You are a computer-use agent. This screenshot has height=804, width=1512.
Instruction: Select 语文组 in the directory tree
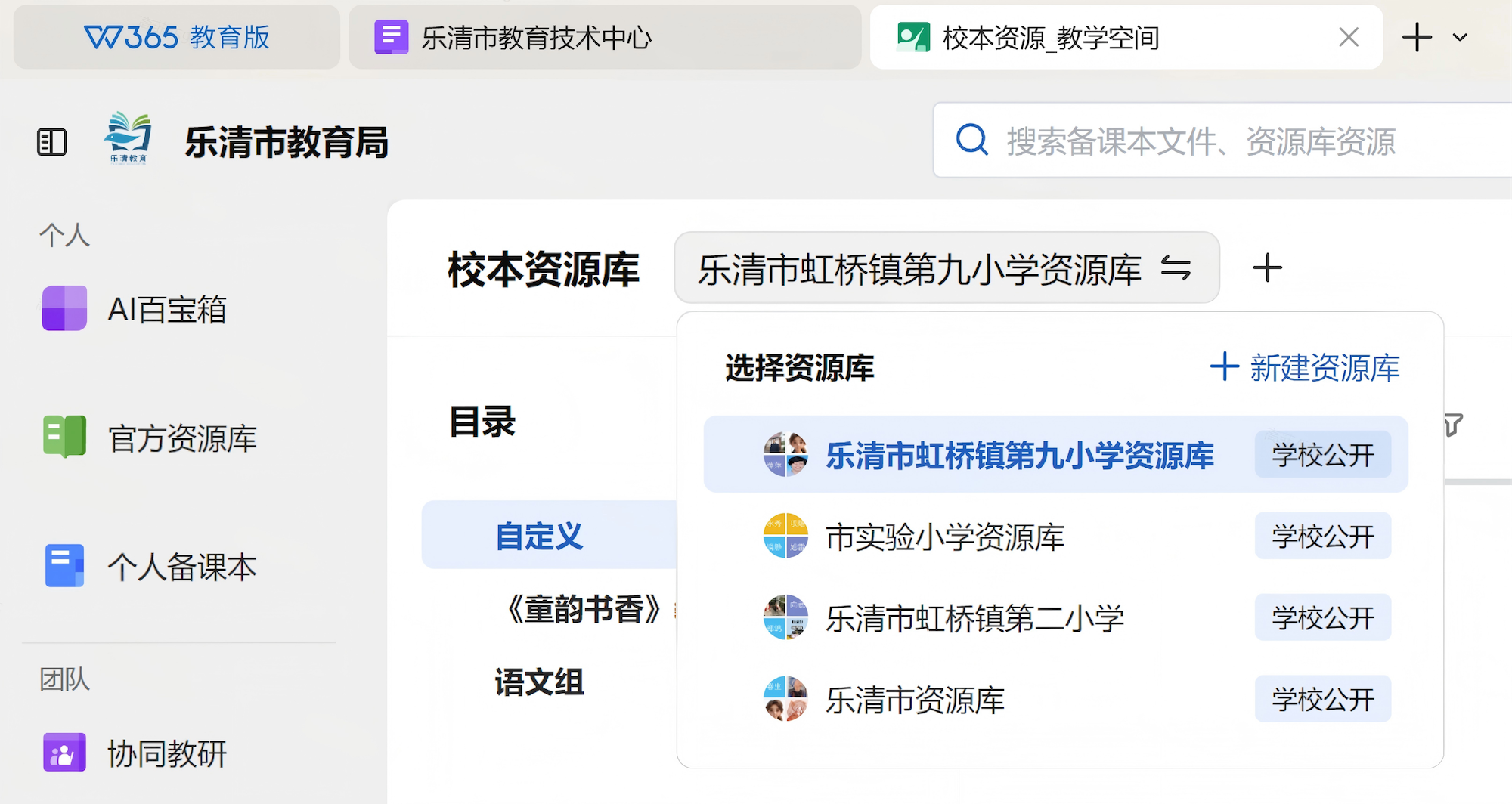(x=539, y=682)
